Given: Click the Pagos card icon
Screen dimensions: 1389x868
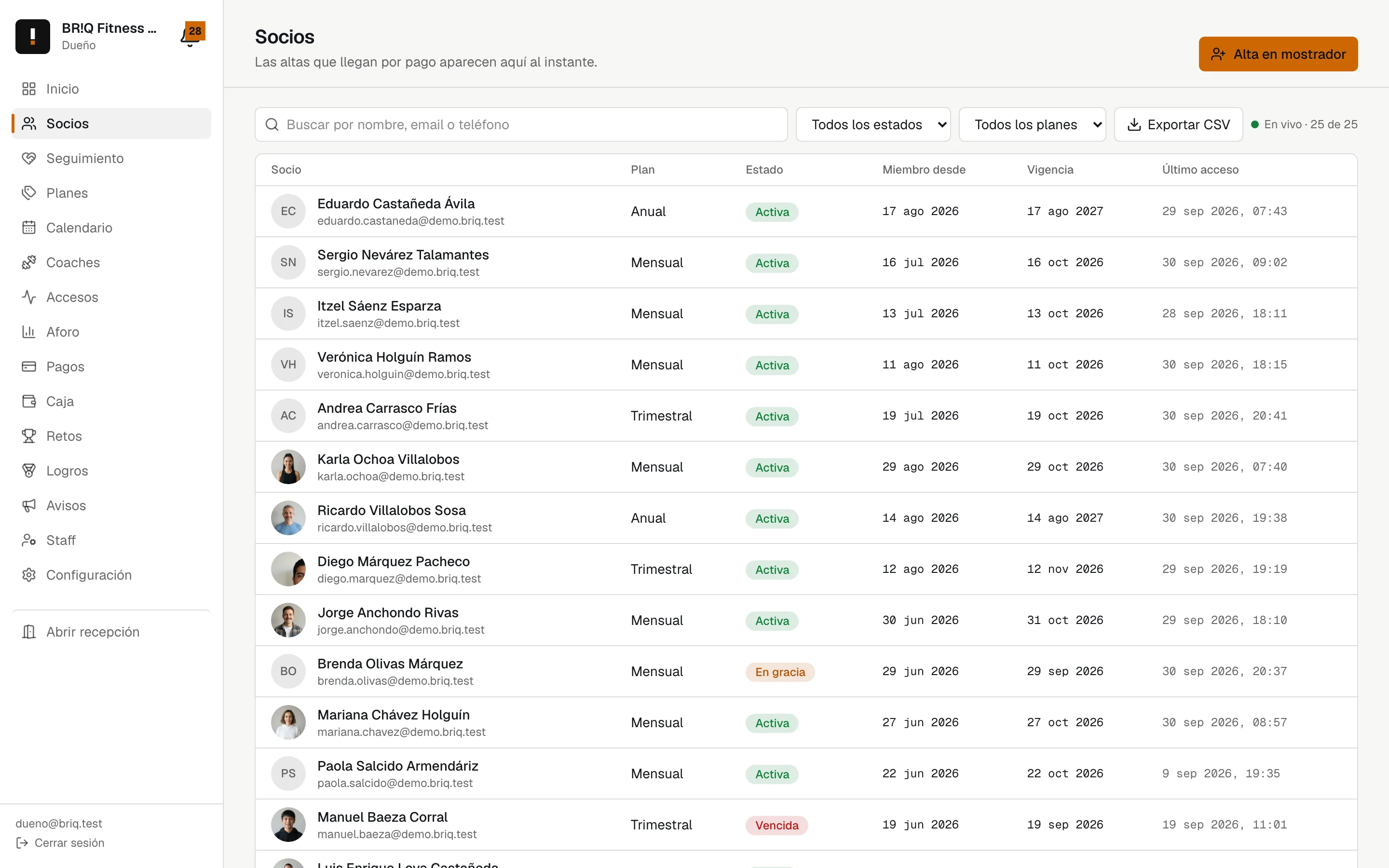Looking at the screenshot, I should click(29, 367).
